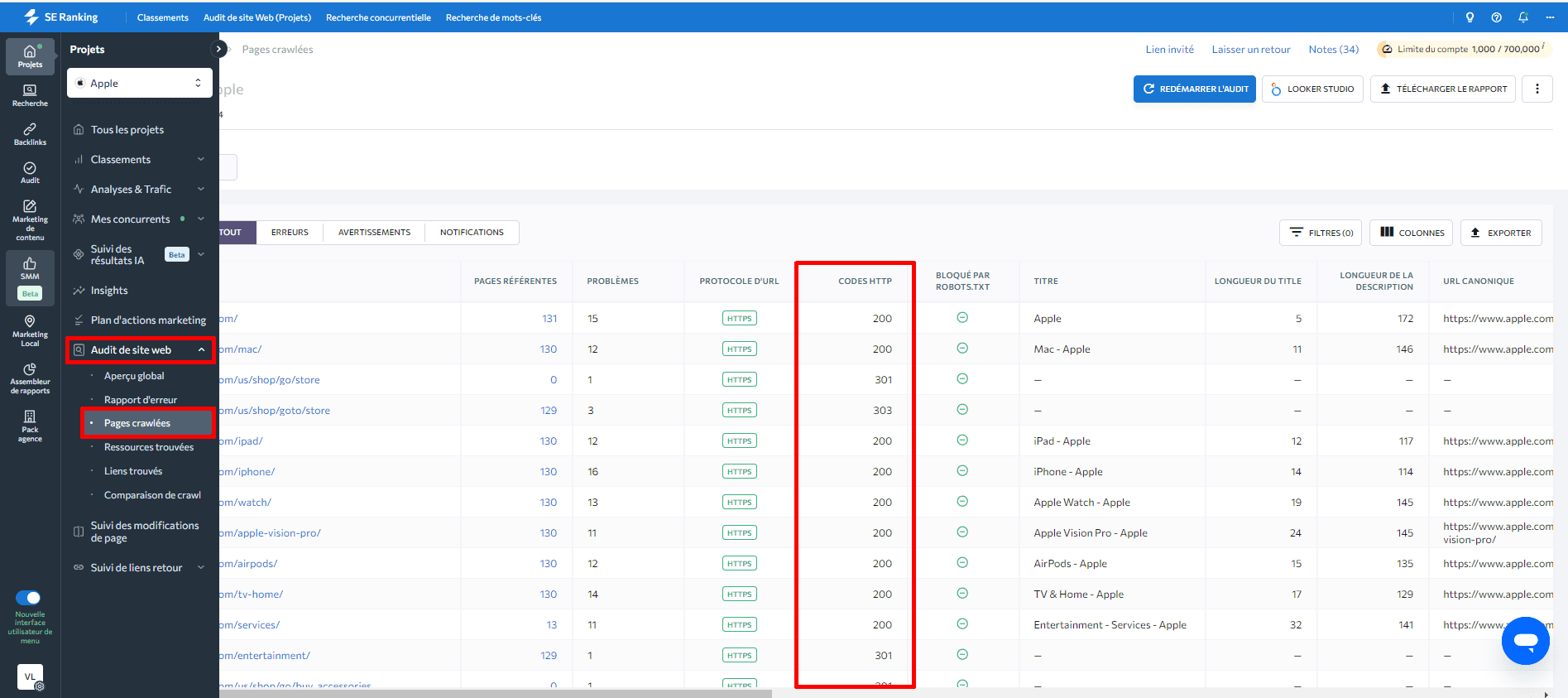Open Recherche concurrentielle top menu
1568x698 pixels.
click(x=378, y=17)
